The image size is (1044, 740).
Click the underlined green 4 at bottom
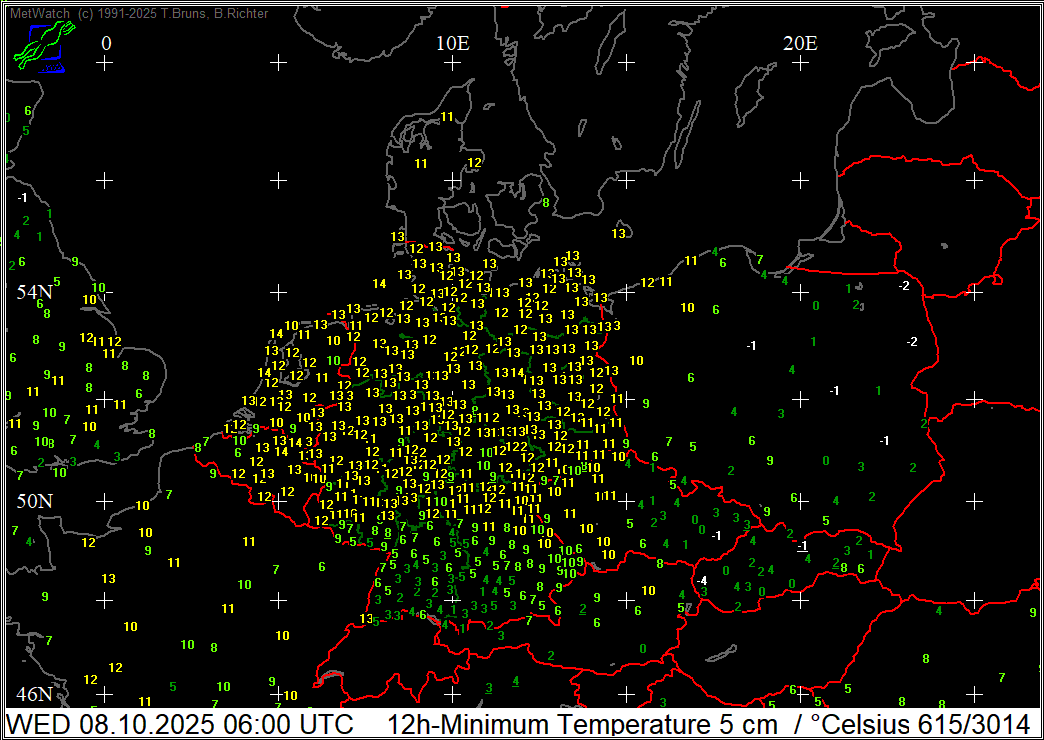[x=515, y=681]
